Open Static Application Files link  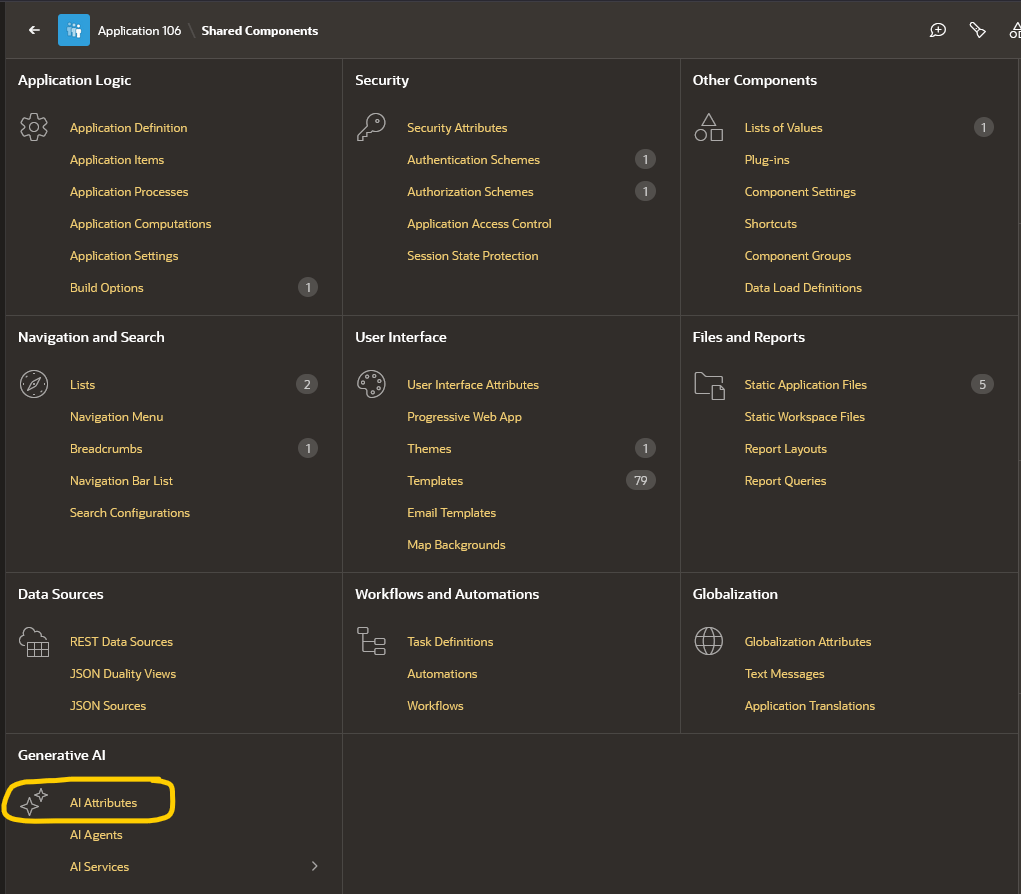805,385
